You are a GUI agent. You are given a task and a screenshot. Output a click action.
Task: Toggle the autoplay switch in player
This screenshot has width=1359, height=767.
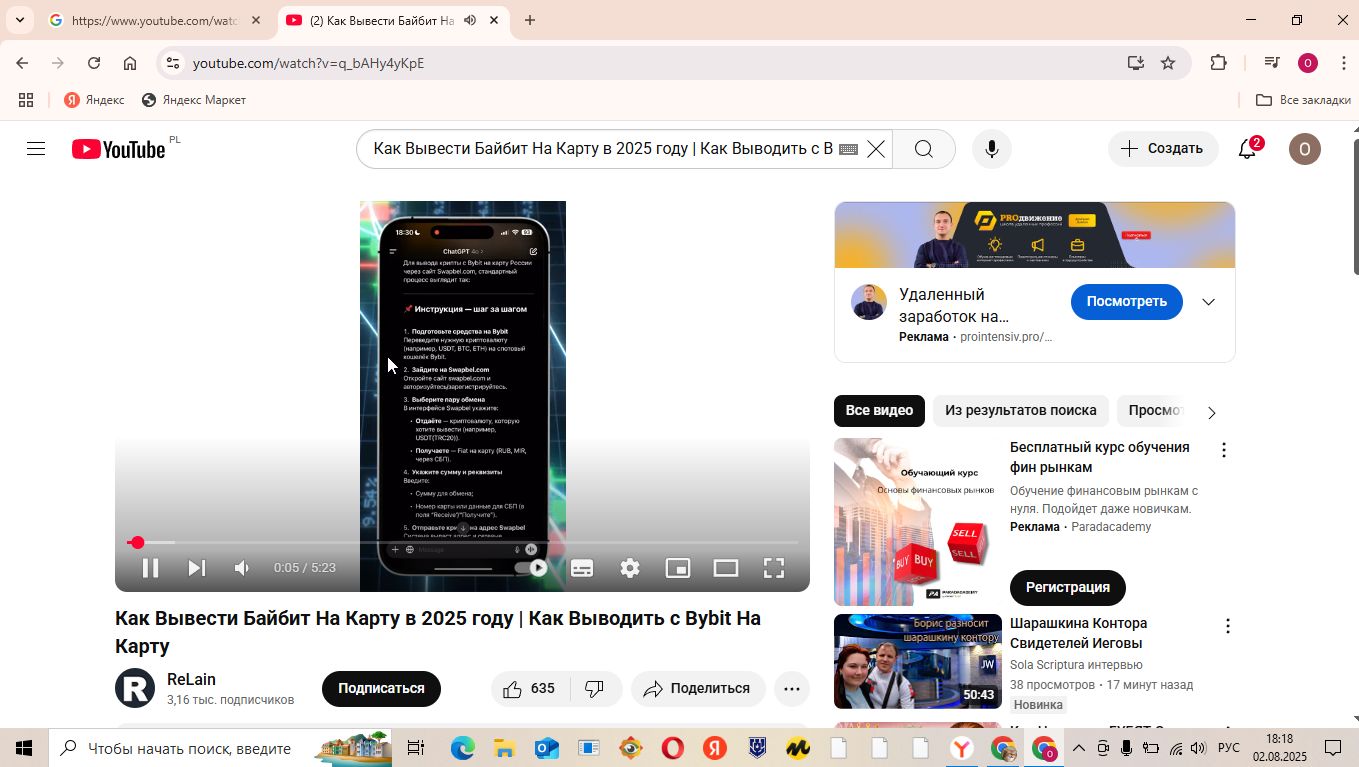pos(531,568)
